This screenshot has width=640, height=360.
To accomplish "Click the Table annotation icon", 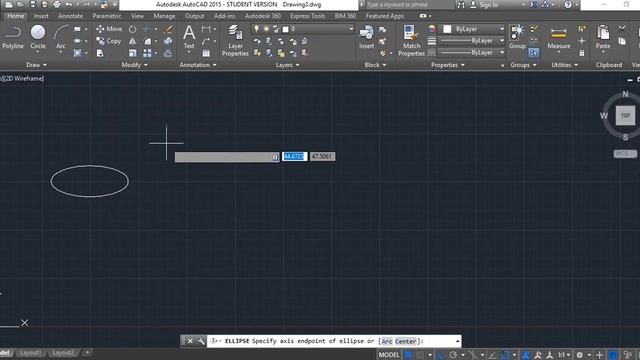I will pos(207,53).
